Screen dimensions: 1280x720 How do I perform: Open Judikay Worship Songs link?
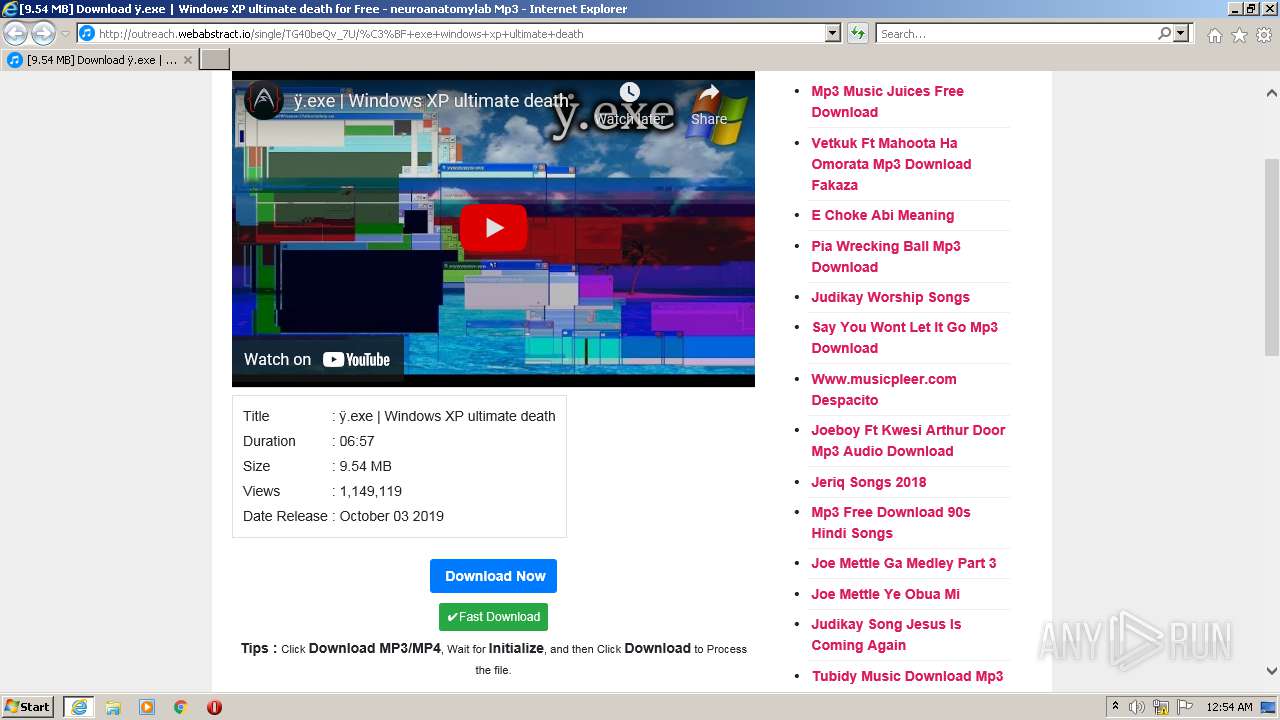890,297
